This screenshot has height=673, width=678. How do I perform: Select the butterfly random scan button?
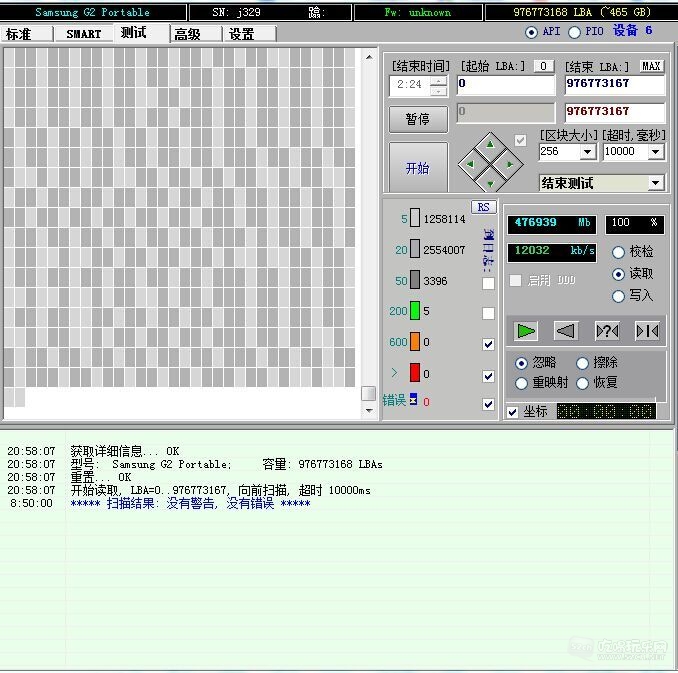coord(607,331)
